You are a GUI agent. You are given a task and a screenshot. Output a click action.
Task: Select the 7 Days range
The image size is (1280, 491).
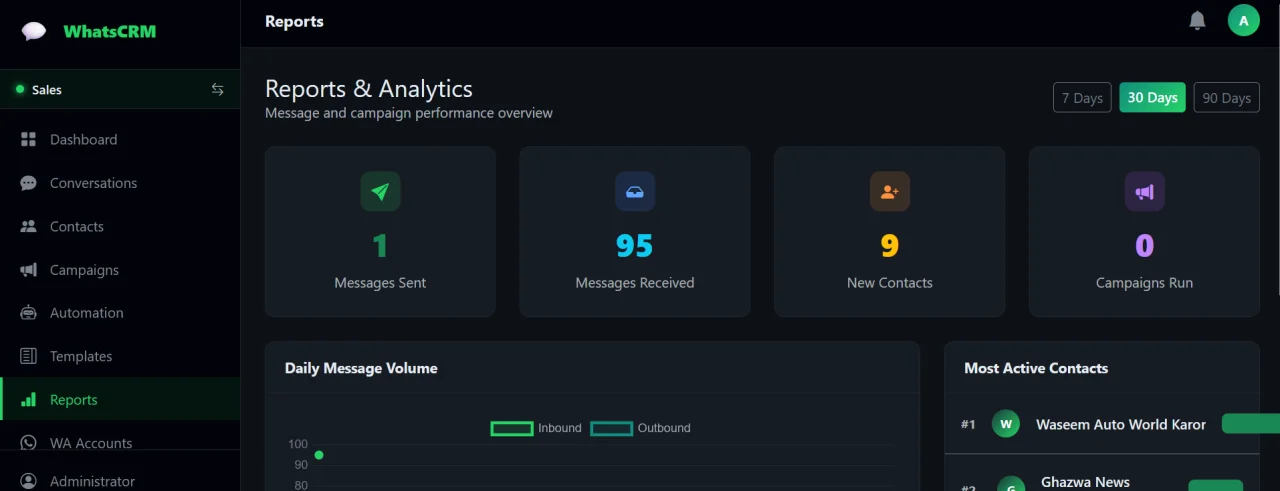[x=1082, y=97]
